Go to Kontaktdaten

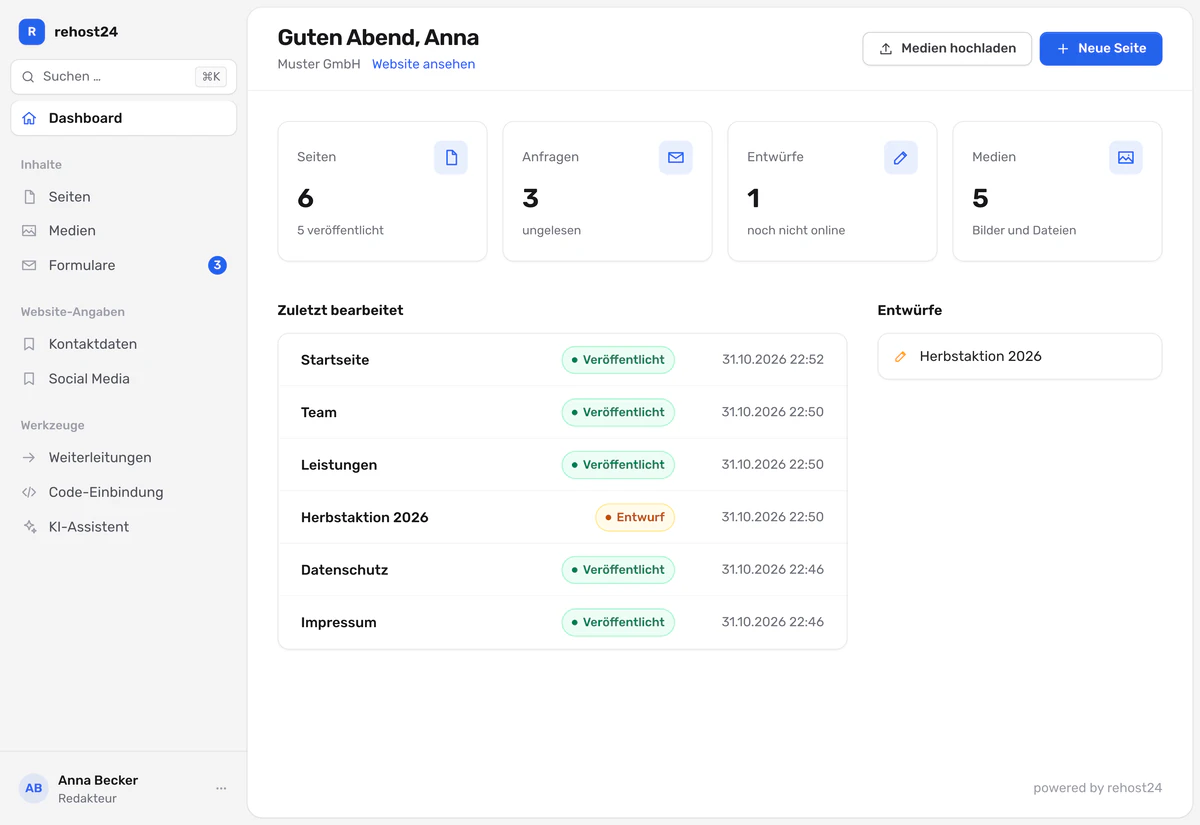click(124, 344)
